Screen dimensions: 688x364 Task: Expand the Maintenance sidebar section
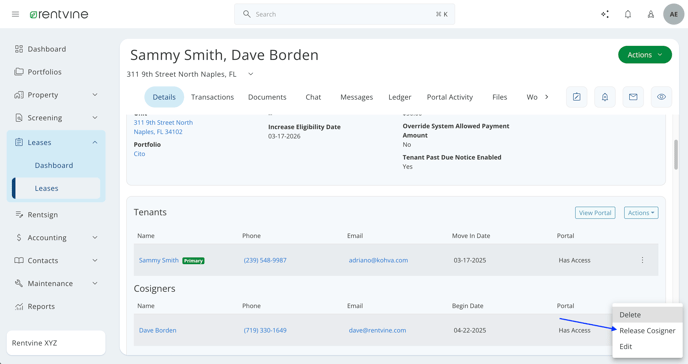(95, 283)
